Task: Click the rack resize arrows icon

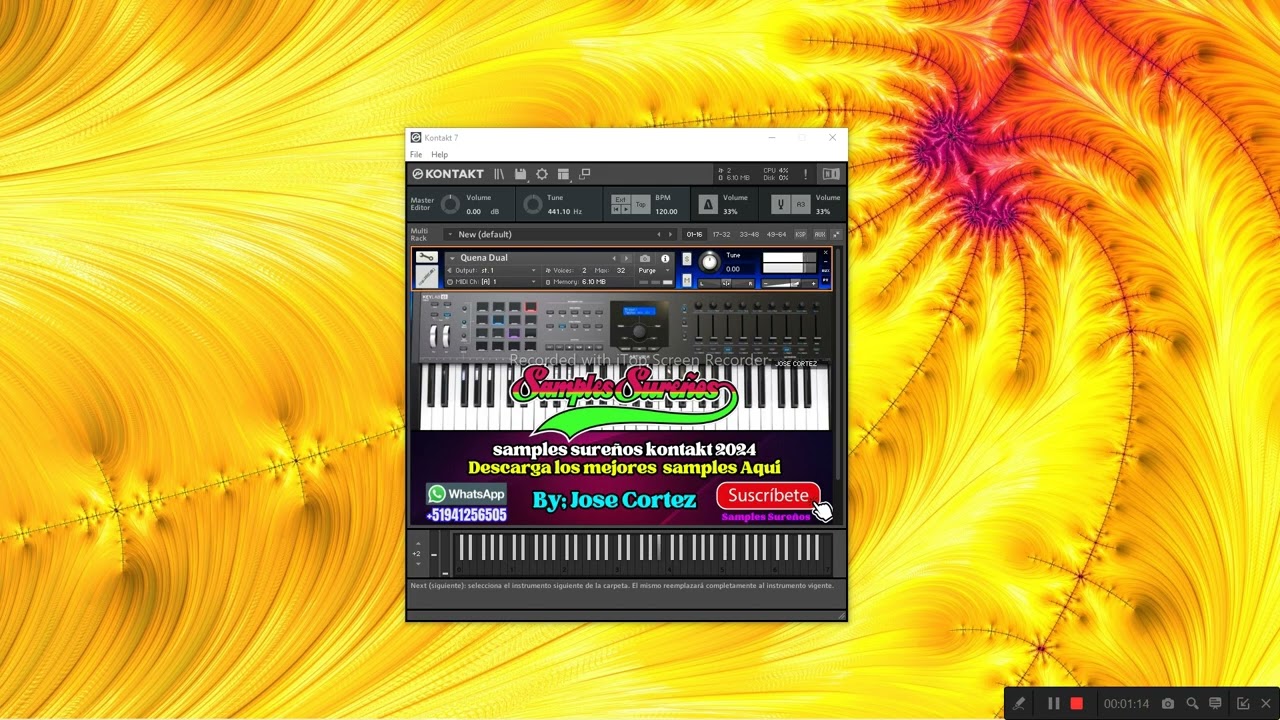Action: [x=837, y=234]
